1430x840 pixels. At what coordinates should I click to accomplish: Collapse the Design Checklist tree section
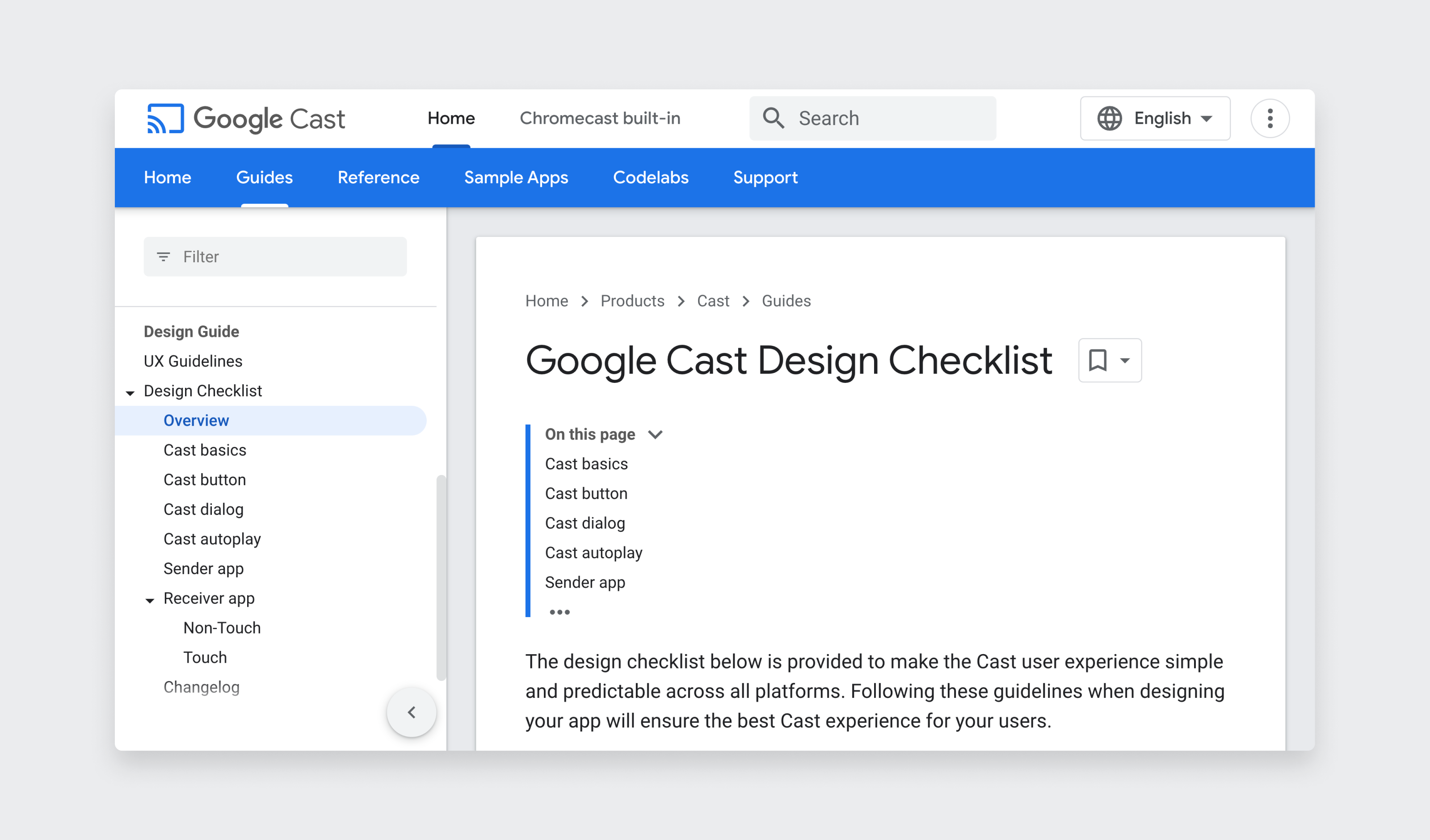tap(130, 392)
